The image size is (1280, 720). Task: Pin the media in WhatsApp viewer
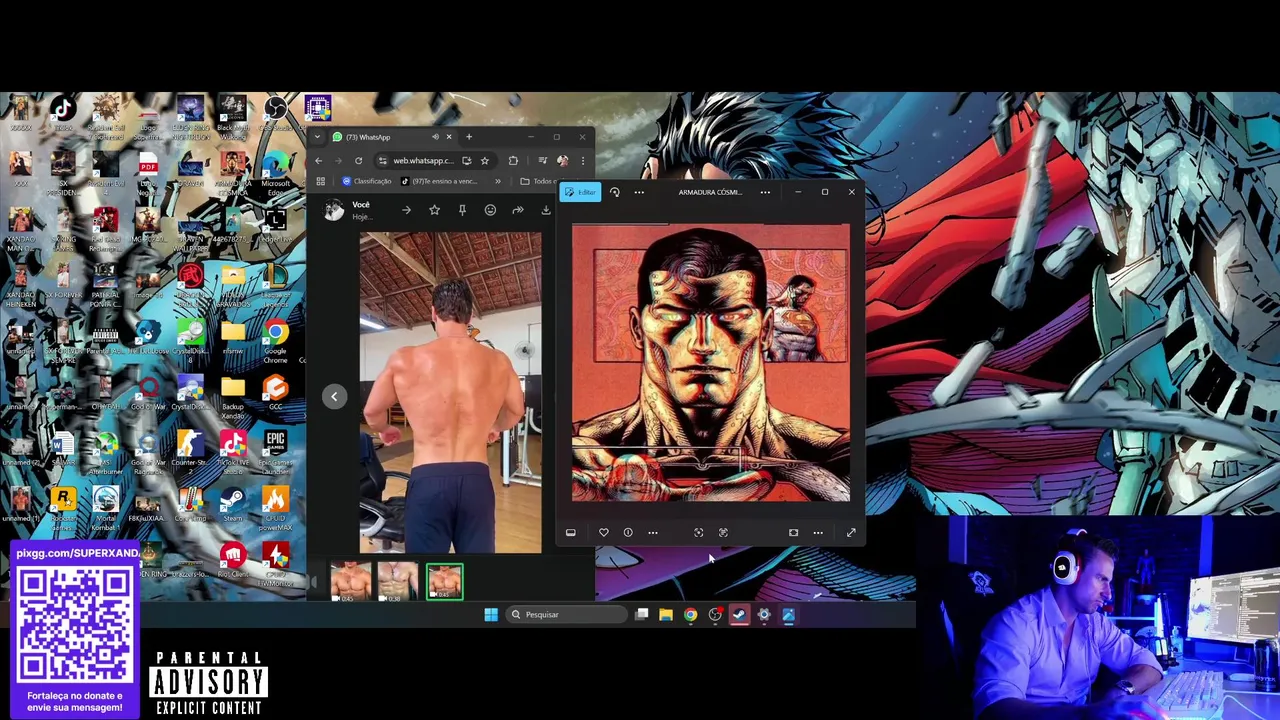pos(462,210)
